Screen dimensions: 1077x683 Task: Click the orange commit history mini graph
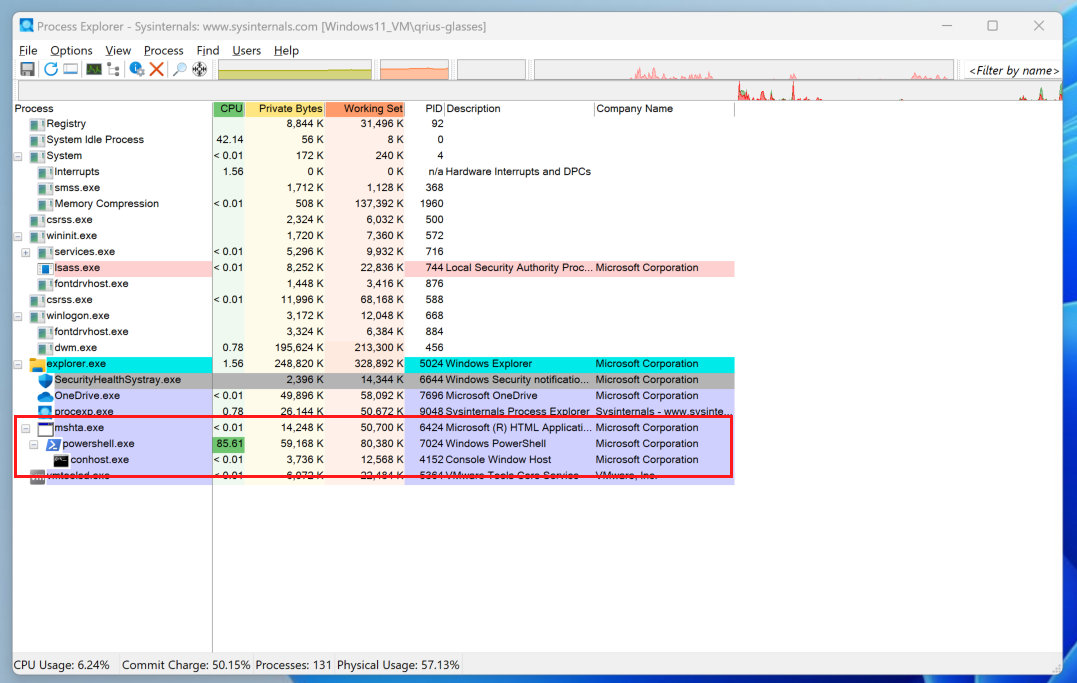(414, 70)
